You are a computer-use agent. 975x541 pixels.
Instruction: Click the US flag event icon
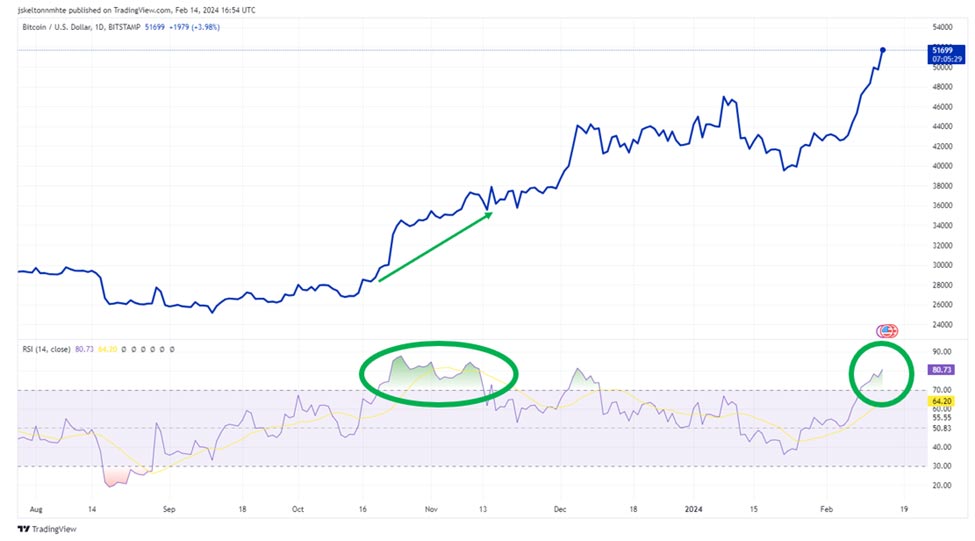886,331
